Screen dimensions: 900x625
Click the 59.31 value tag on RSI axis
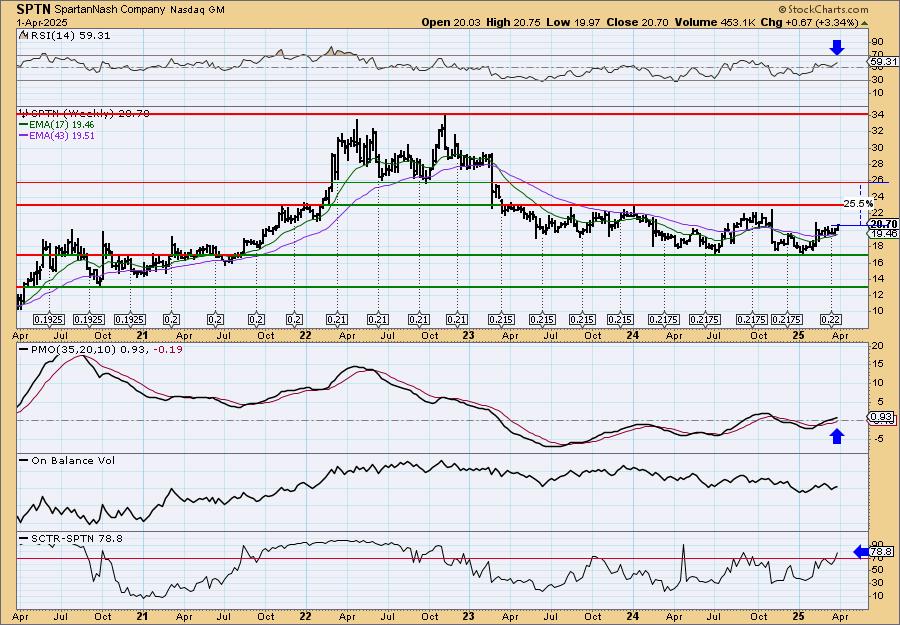pyautogui.click(x=884, y=61)
